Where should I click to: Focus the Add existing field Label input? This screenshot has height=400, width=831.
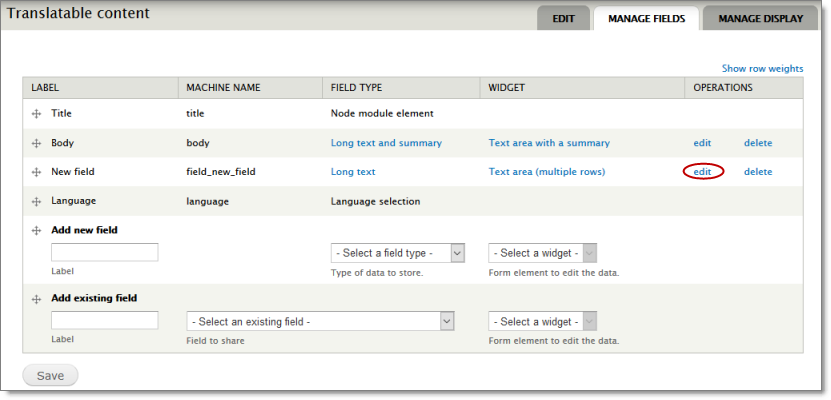point(104,321)
